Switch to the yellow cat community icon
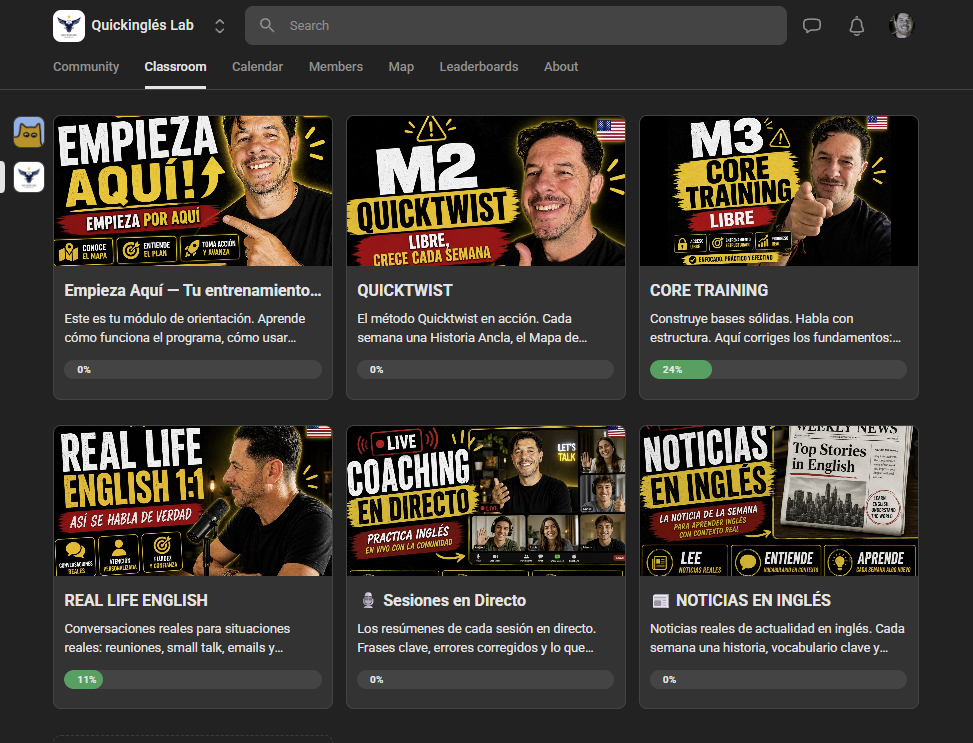Viewport: 973px width, 743px height. pyautogui.click(x=29, y=132)
